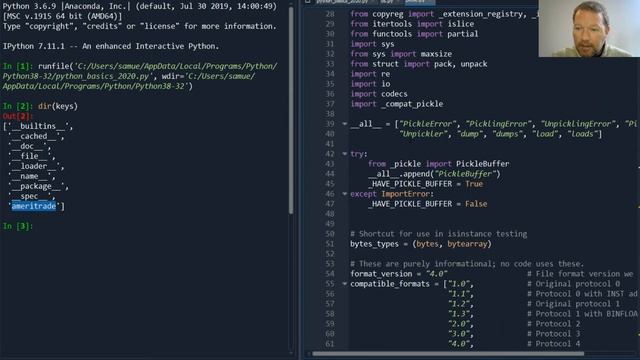The image size is (640, 360).
Task: Click the 'Shortcut for use in isinstance' comment
Action: (438, 234)
